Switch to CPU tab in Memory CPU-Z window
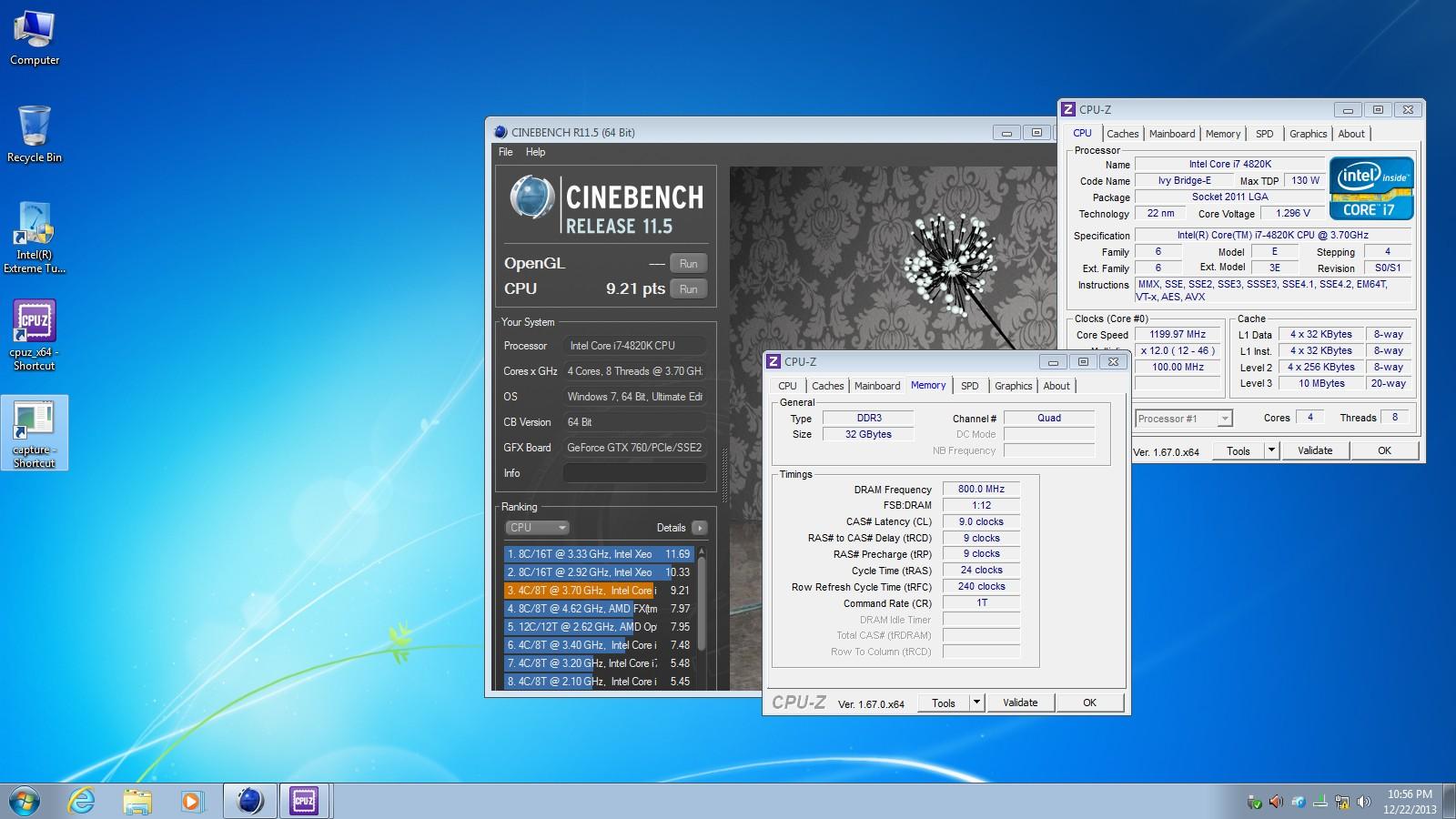The height and width of the screenshot is (819, 1456). tap(787, 386)
